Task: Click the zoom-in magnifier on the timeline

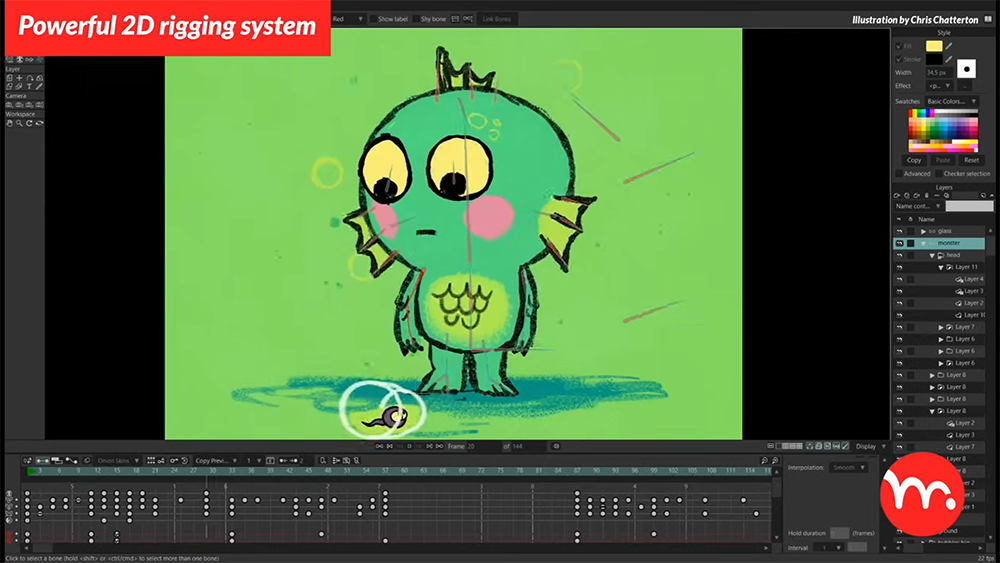Action: click(775, 460)
